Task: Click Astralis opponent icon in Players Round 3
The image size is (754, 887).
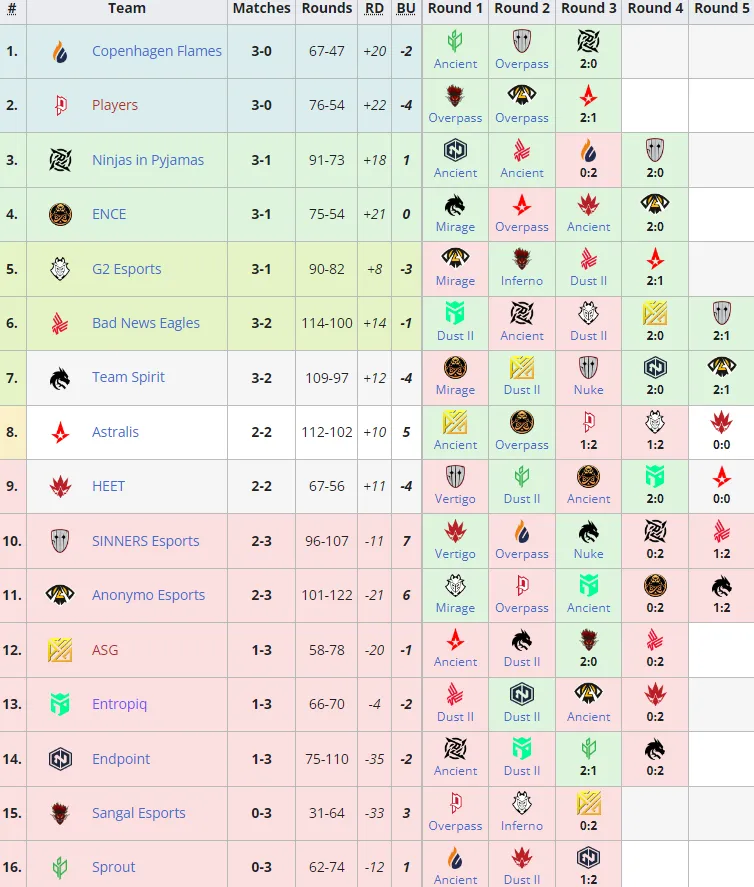Action: (588, 95)
